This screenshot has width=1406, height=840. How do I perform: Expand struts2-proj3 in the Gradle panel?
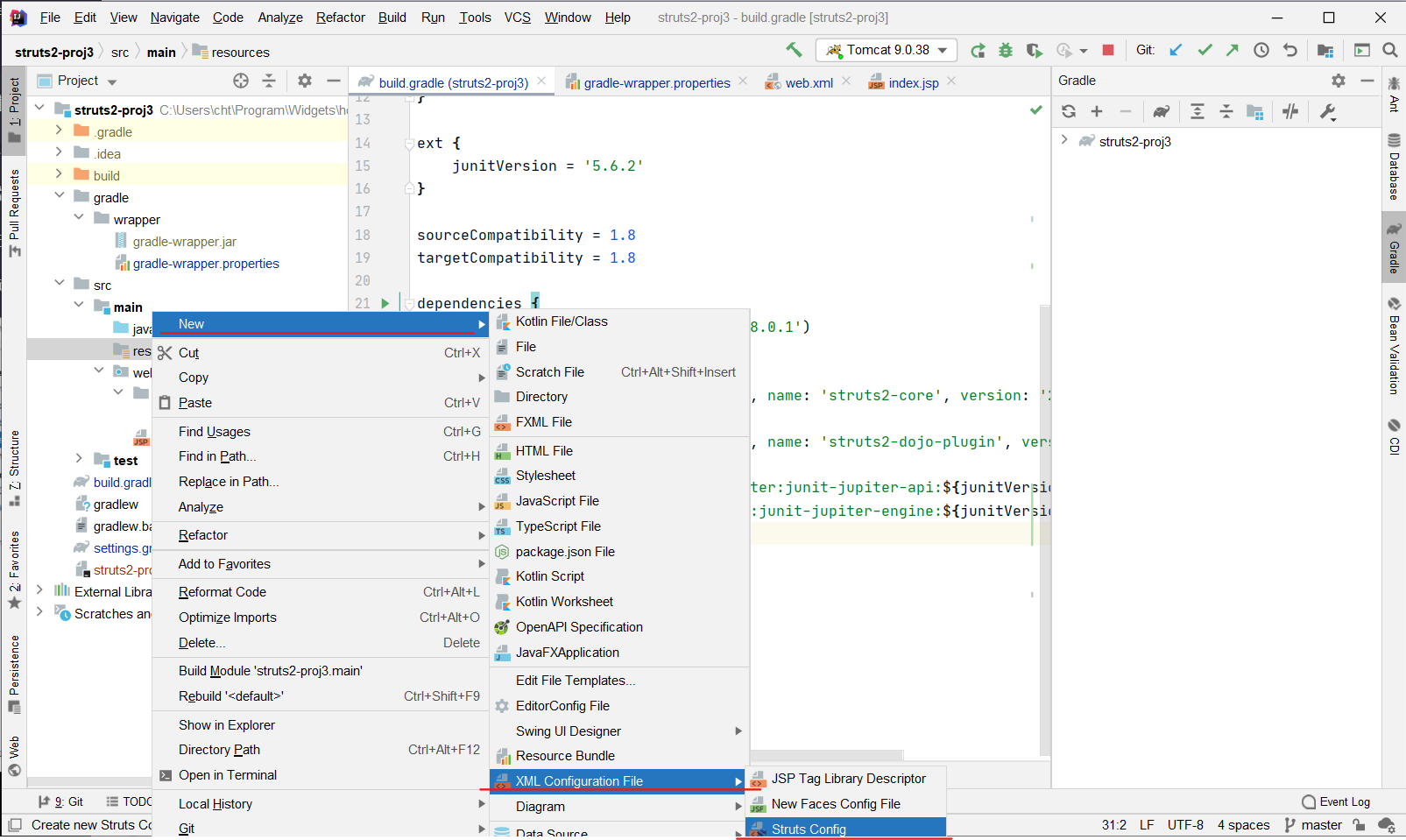click(1064, 140)
